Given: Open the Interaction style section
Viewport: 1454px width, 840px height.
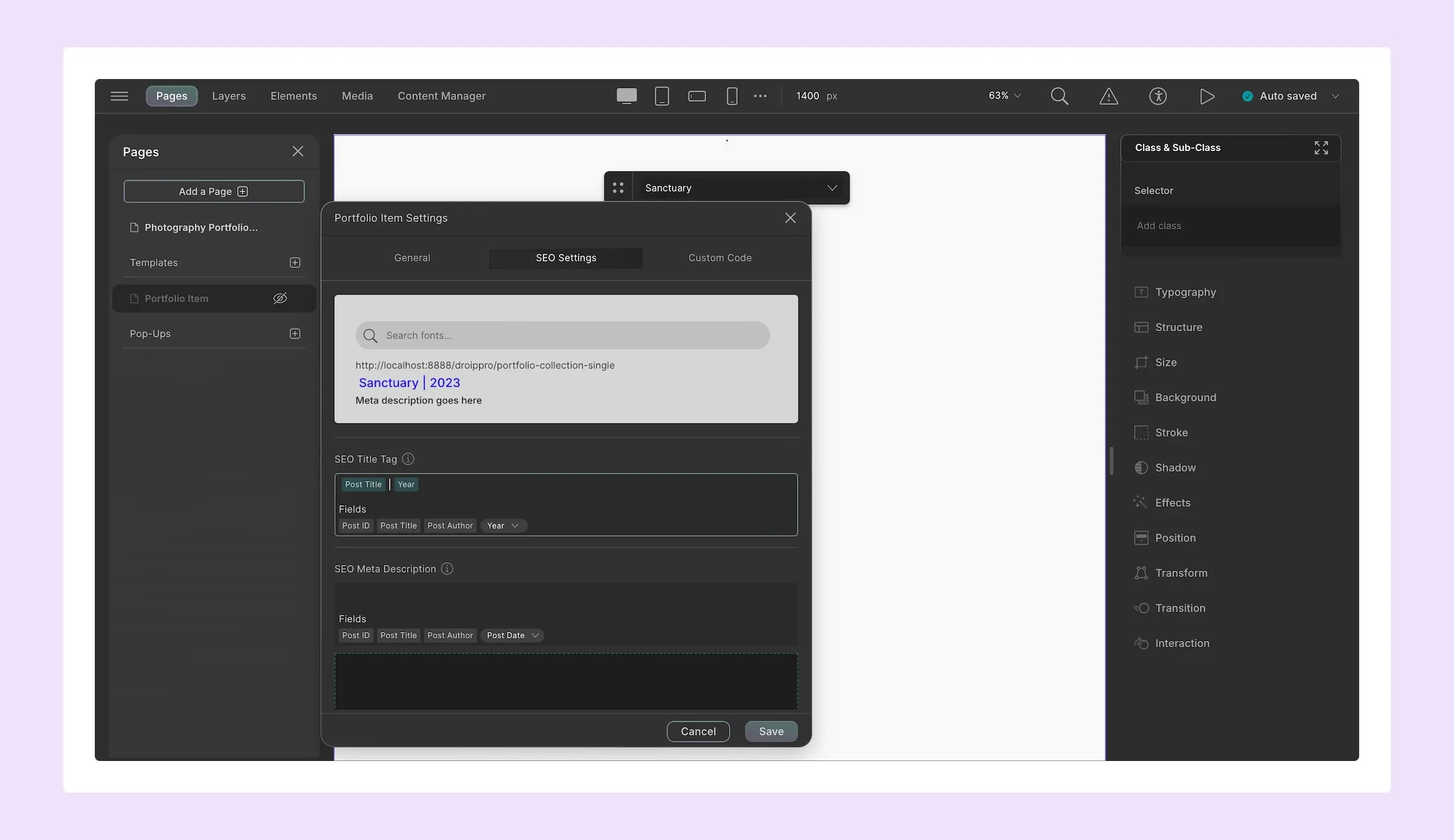Looking at the screenshot, I should pos(1172,643).
